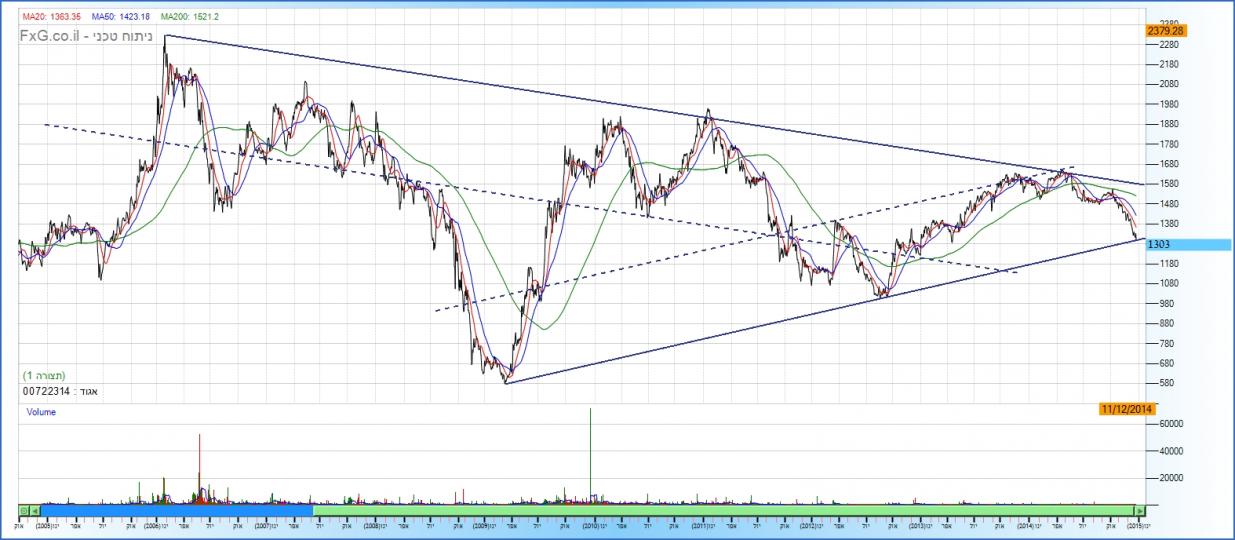This screenshot has width=1235, height=540.
Task: Click the chart's lowest point near 580
Action: 507,381
